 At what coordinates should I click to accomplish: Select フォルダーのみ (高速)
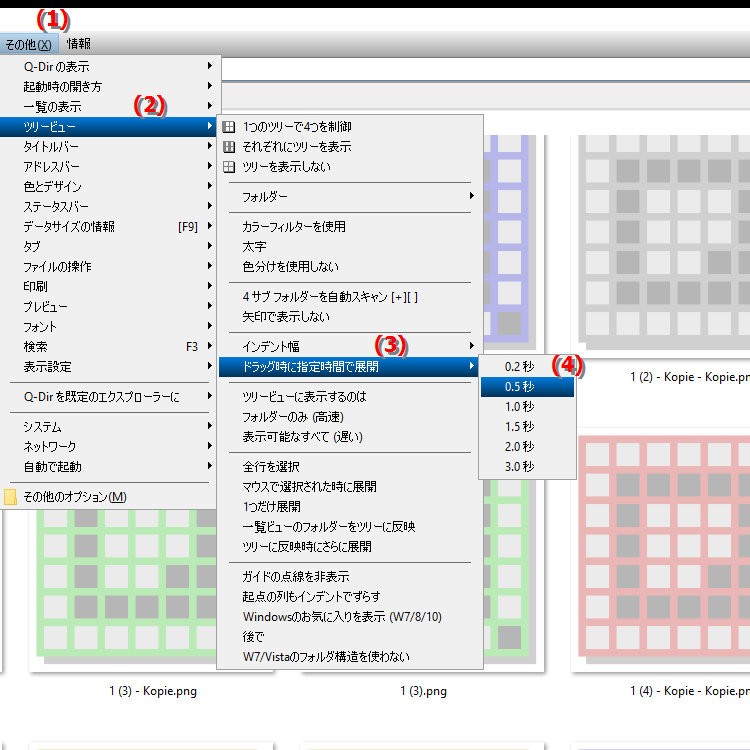click(x=350, y=417)
